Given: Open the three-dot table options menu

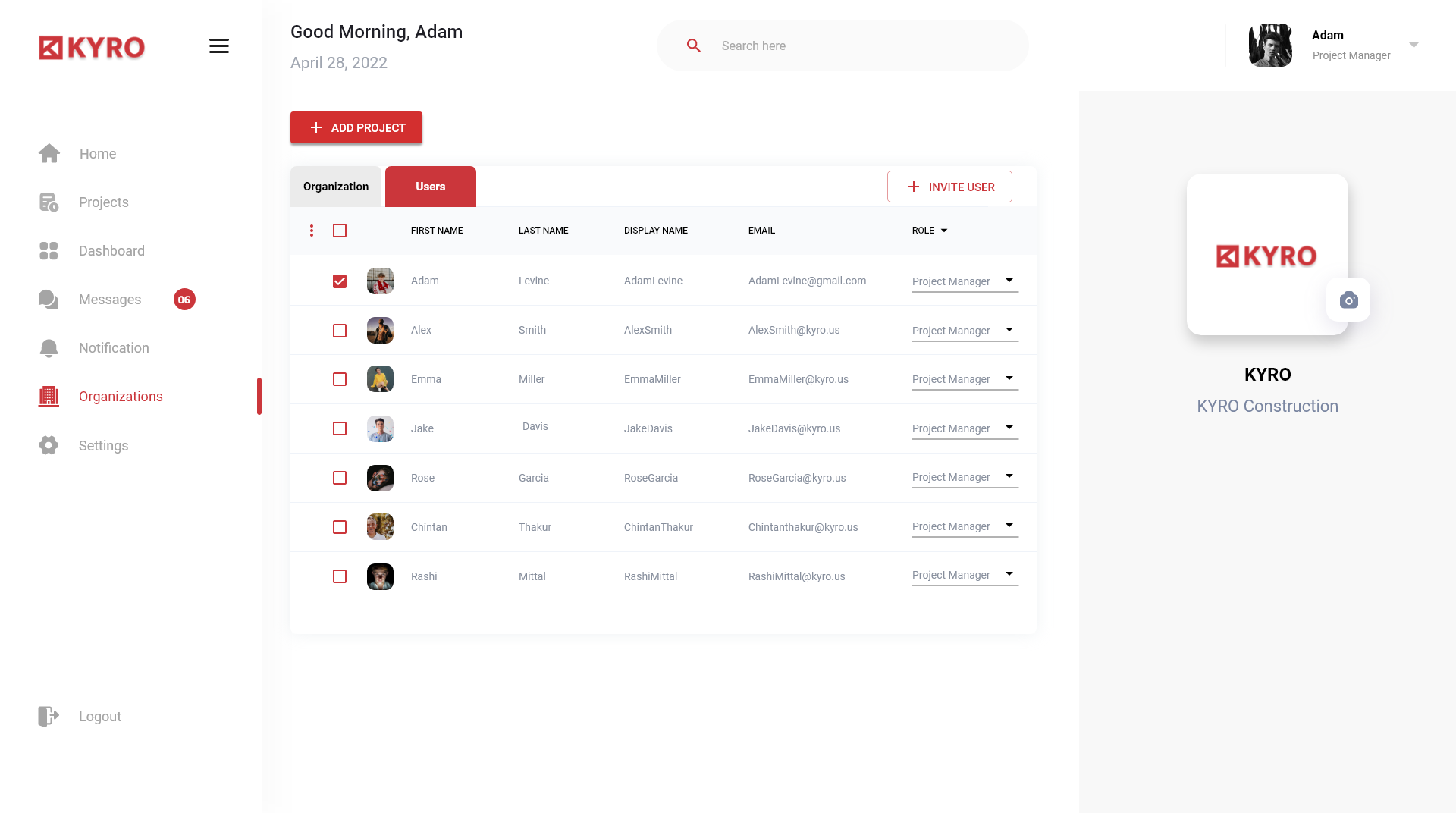Looking at the screenshot, I should coord(312,231).
